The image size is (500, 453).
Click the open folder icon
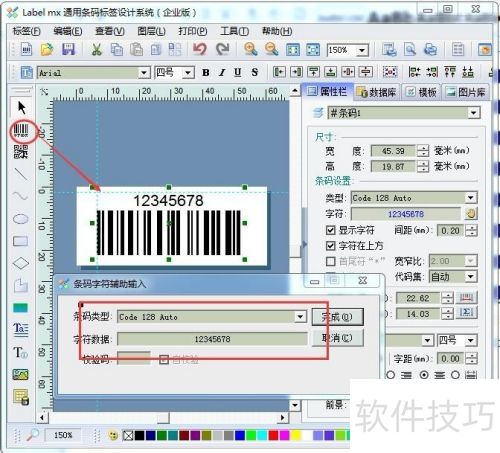click(47, 50)
